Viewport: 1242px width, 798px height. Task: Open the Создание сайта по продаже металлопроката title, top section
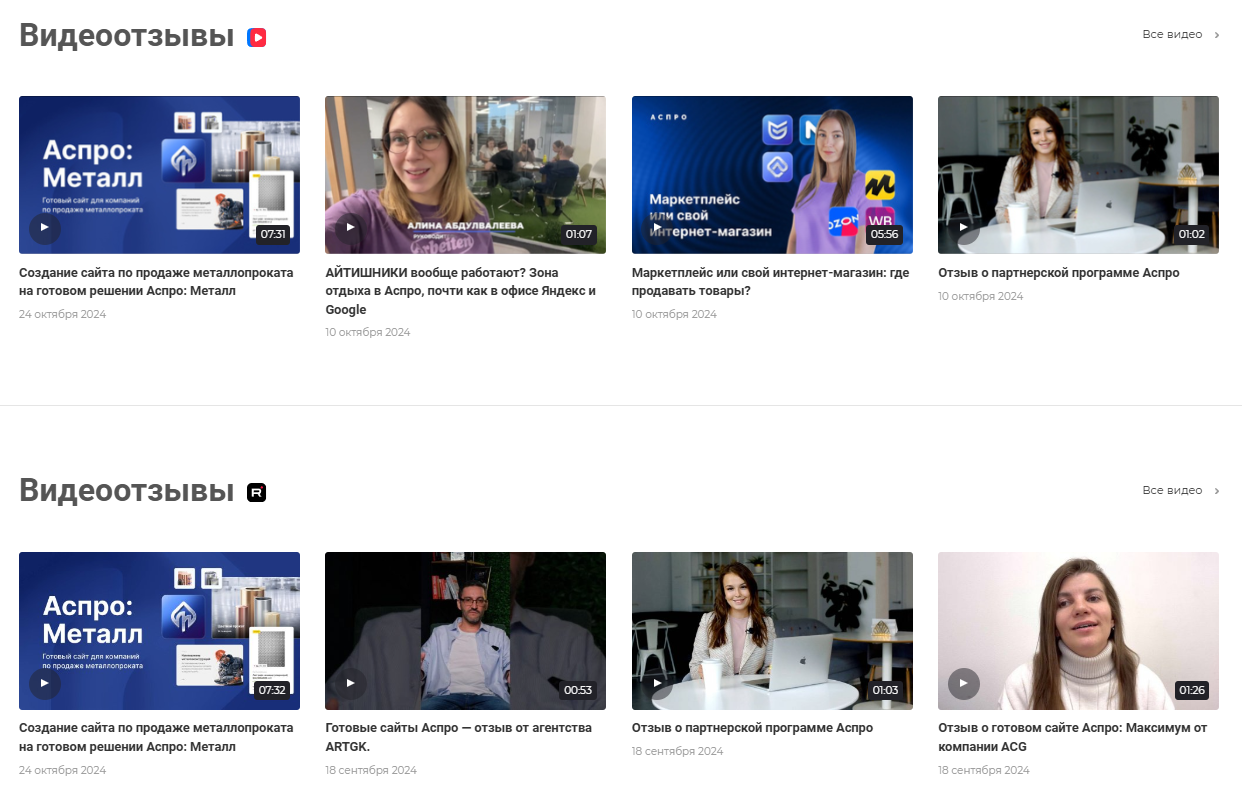click(x=156, y=282)
